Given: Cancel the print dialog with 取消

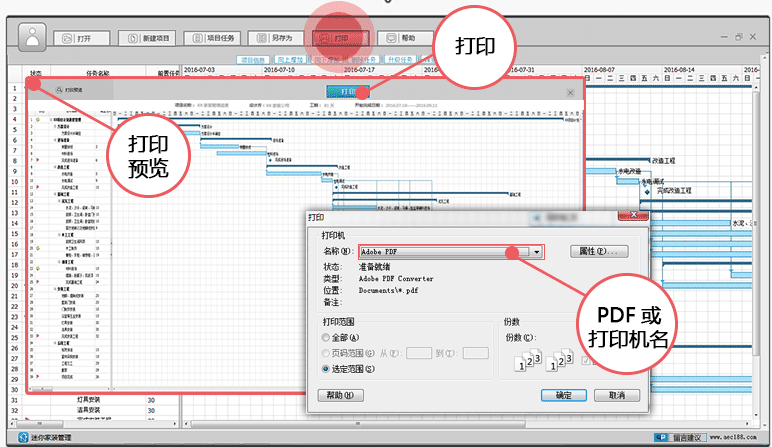Looking at the screenshot, I should [617, 395].
